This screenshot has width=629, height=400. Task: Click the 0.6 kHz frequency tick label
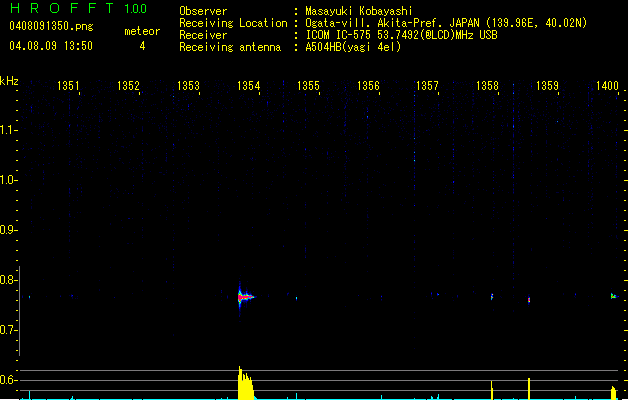pos(7,380)
